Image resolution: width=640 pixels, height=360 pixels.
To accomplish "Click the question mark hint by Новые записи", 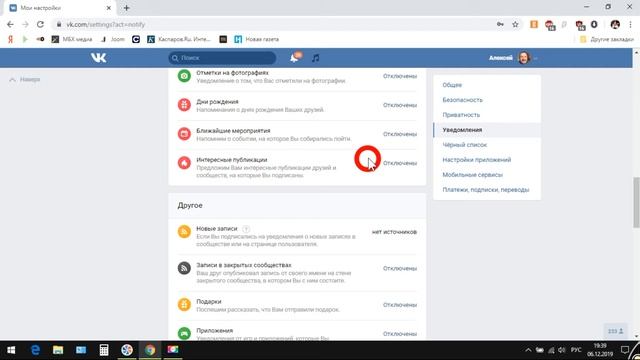I will (246, 229).
